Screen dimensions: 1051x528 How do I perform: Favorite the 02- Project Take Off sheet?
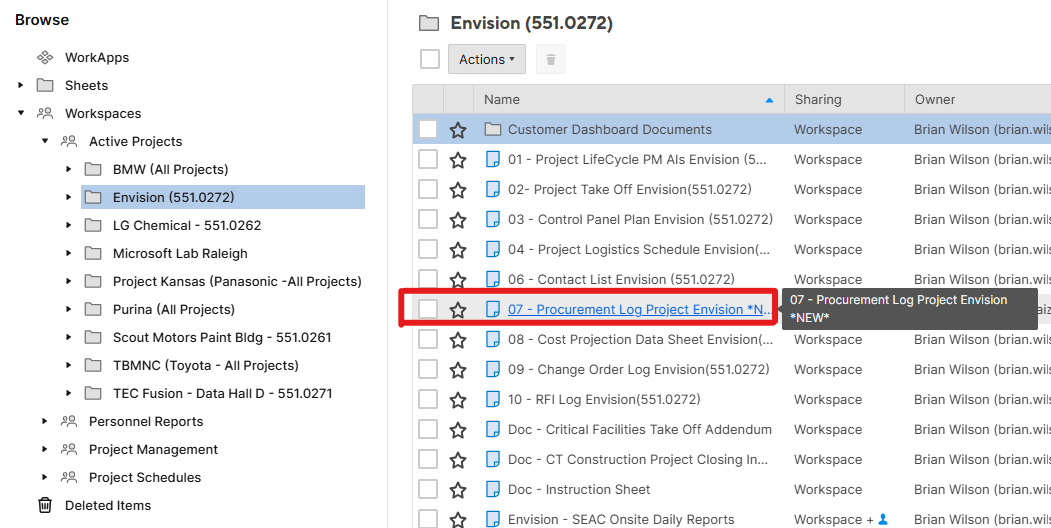[458, 190]
